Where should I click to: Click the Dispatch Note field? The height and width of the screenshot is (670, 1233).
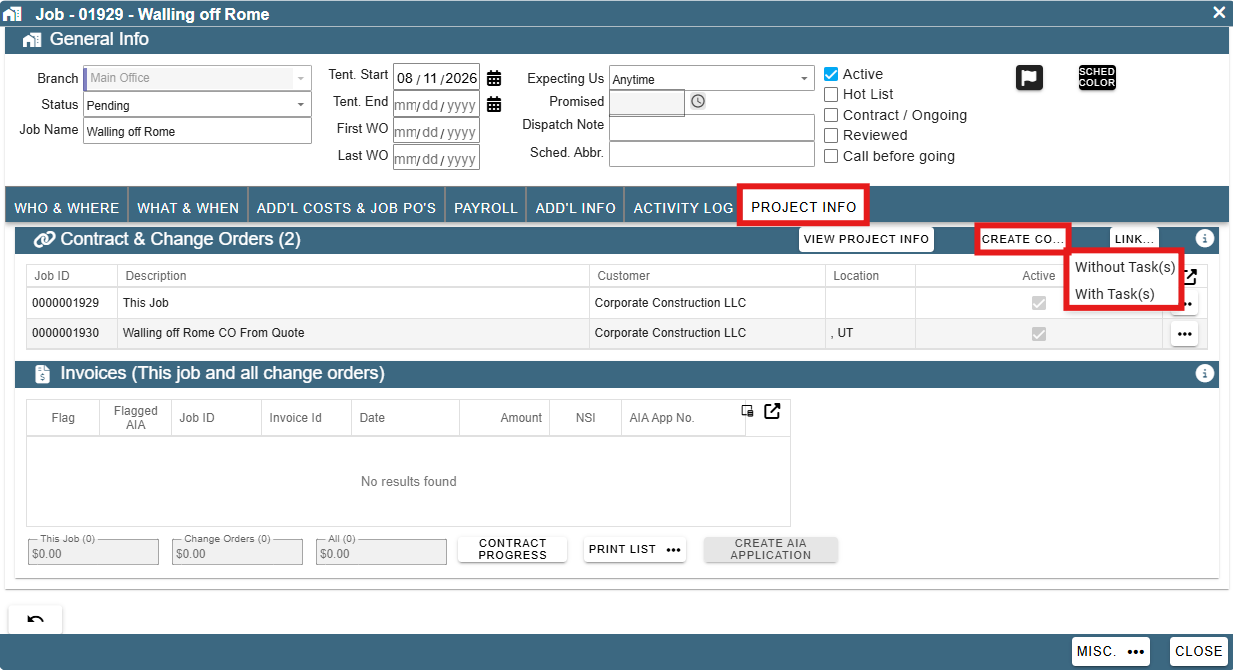(x=712, y=127)
